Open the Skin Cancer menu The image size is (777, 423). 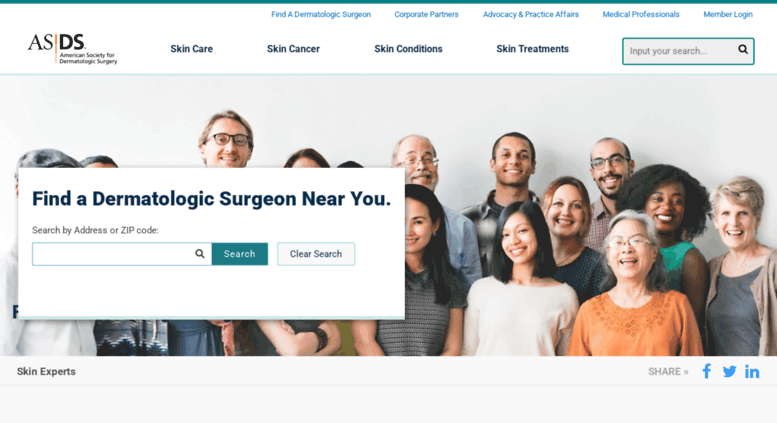point(293,49)
